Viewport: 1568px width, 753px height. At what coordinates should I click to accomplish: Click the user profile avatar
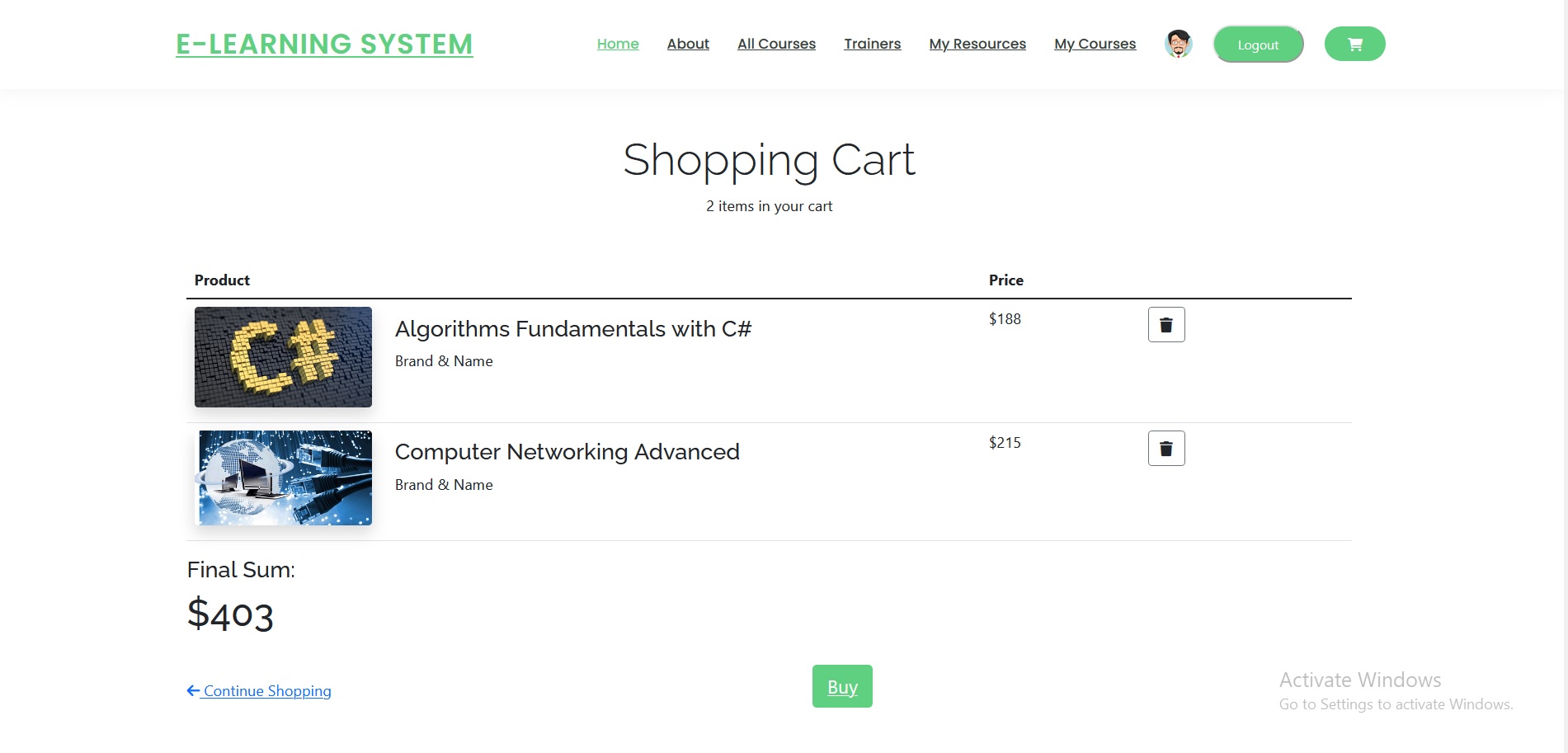click(1178, 43)
